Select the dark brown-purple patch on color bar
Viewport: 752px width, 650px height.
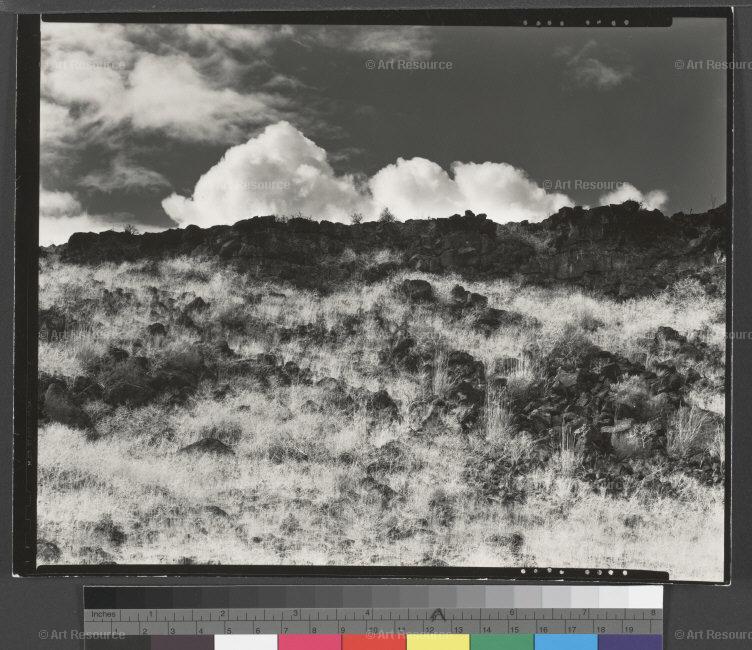pos(182,642)
